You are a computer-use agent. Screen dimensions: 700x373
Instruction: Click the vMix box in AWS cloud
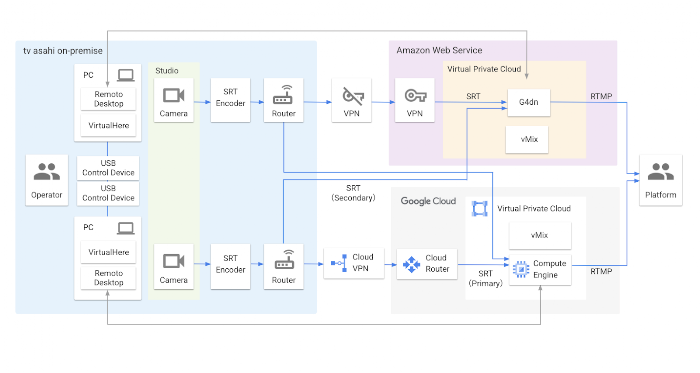[527, 139]
